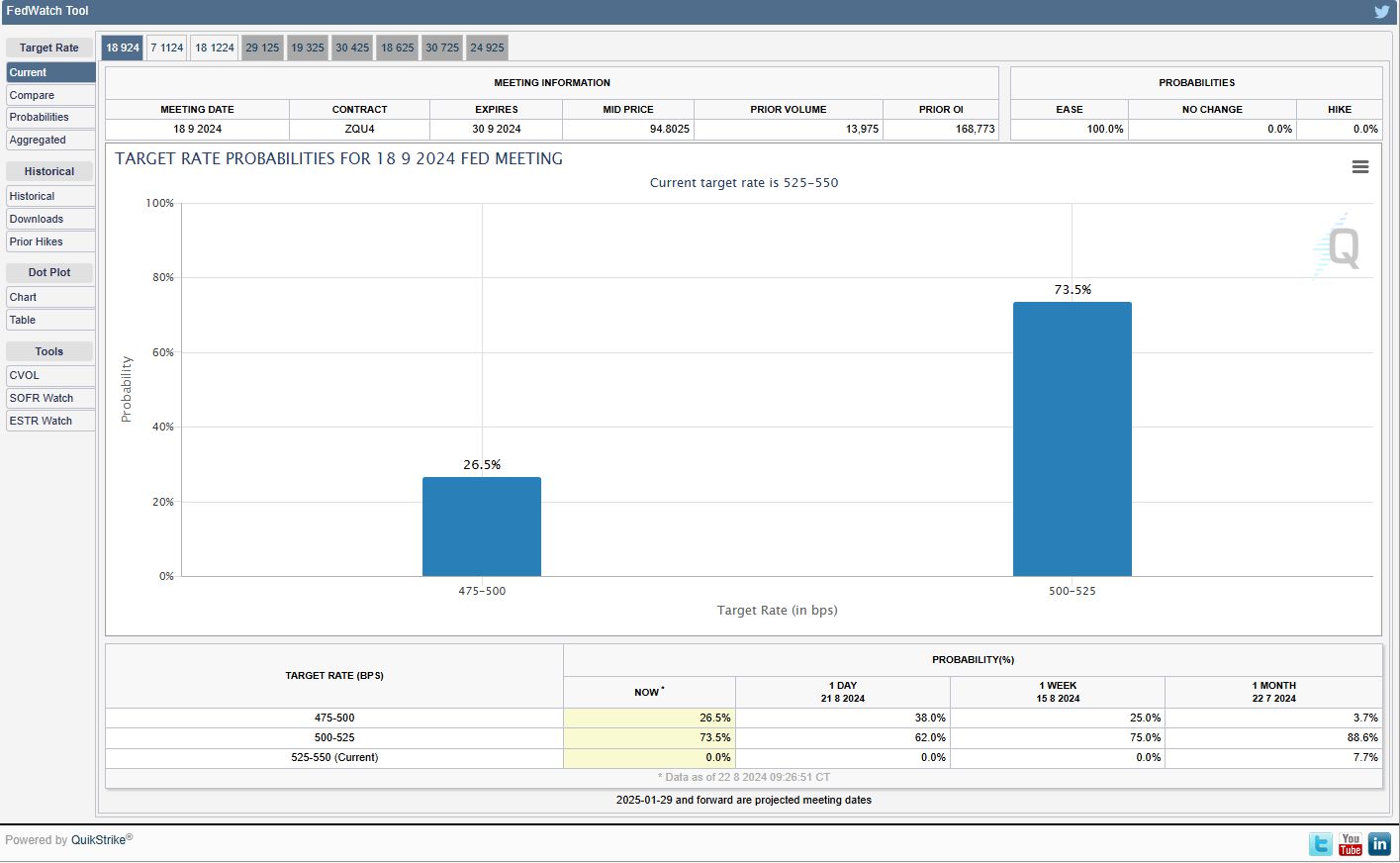This screenshot has height=863, width=1400.
Task: Click the 3.7% 1 month probability cell
Action: click(x=1273, y=718)
